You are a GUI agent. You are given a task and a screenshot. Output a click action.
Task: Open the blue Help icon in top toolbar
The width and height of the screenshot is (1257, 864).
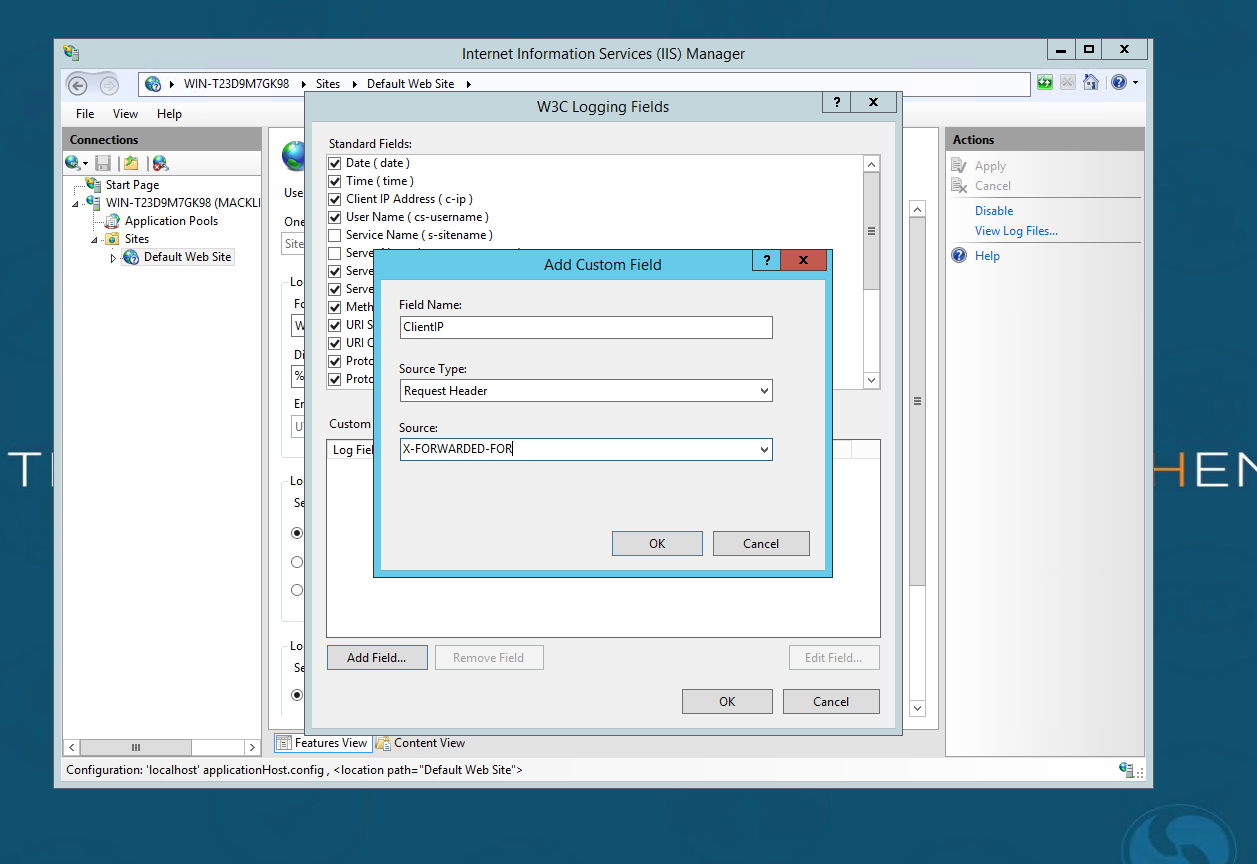coord(1118,83)
